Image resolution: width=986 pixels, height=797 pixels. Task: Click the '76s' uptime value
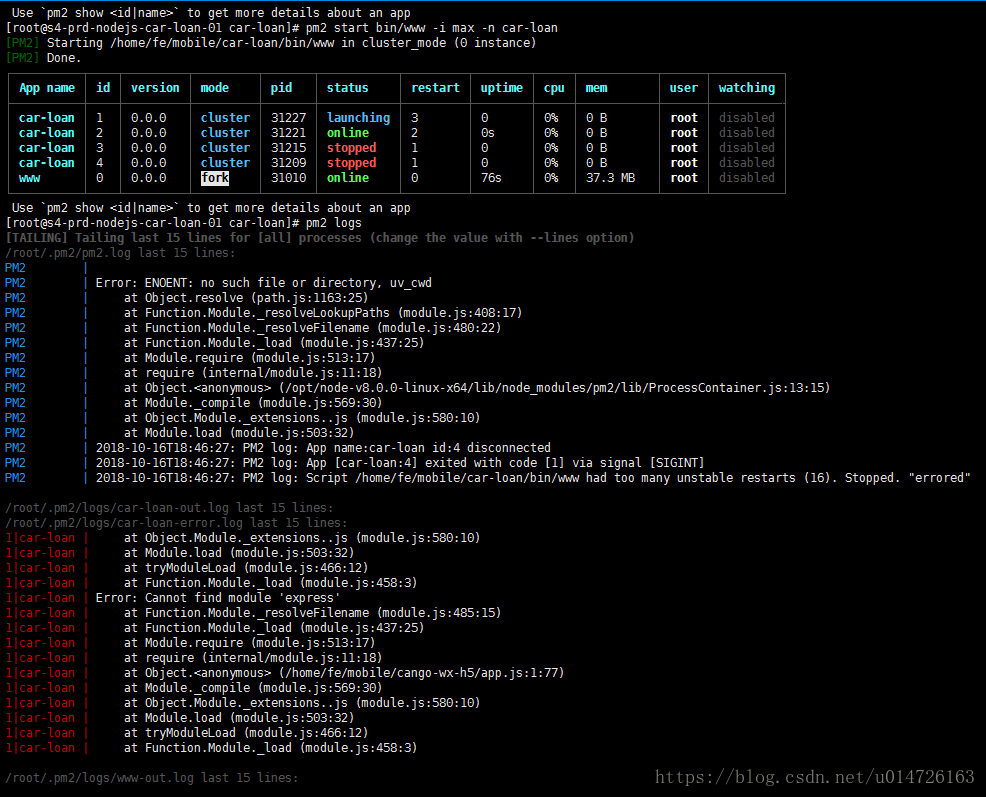[x=490, y=178]
